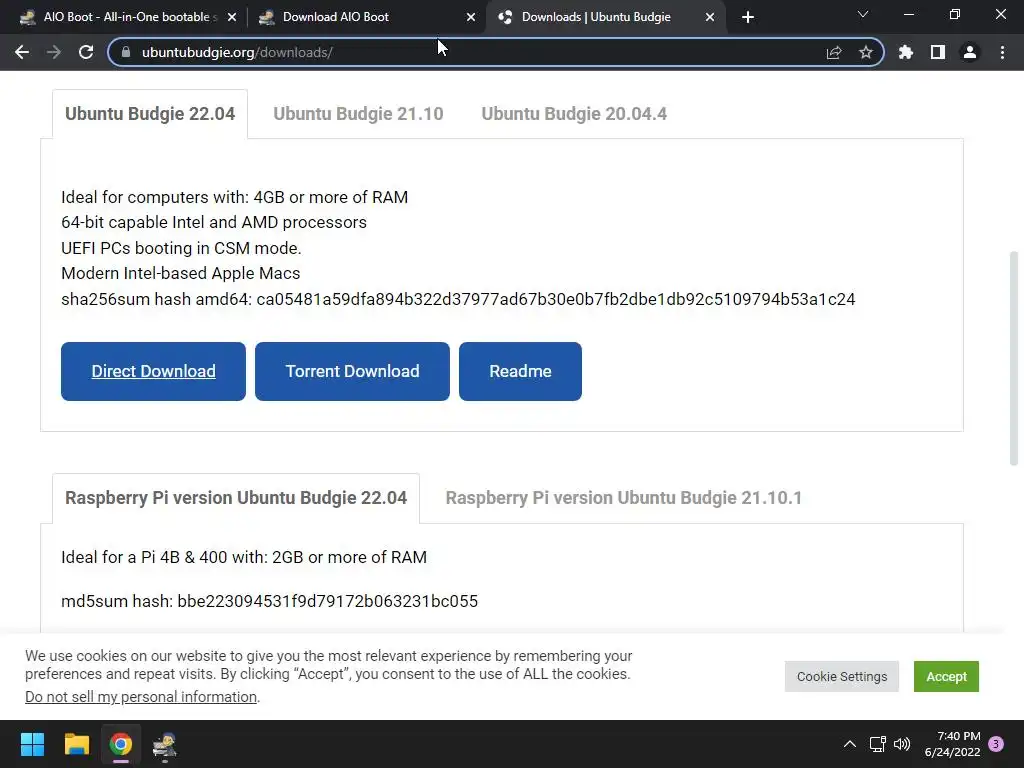The image size is (1024, 768).
Task: Click the text 'Modern Intel-based Apple Macs'
Action: click(x=181, y=273)
